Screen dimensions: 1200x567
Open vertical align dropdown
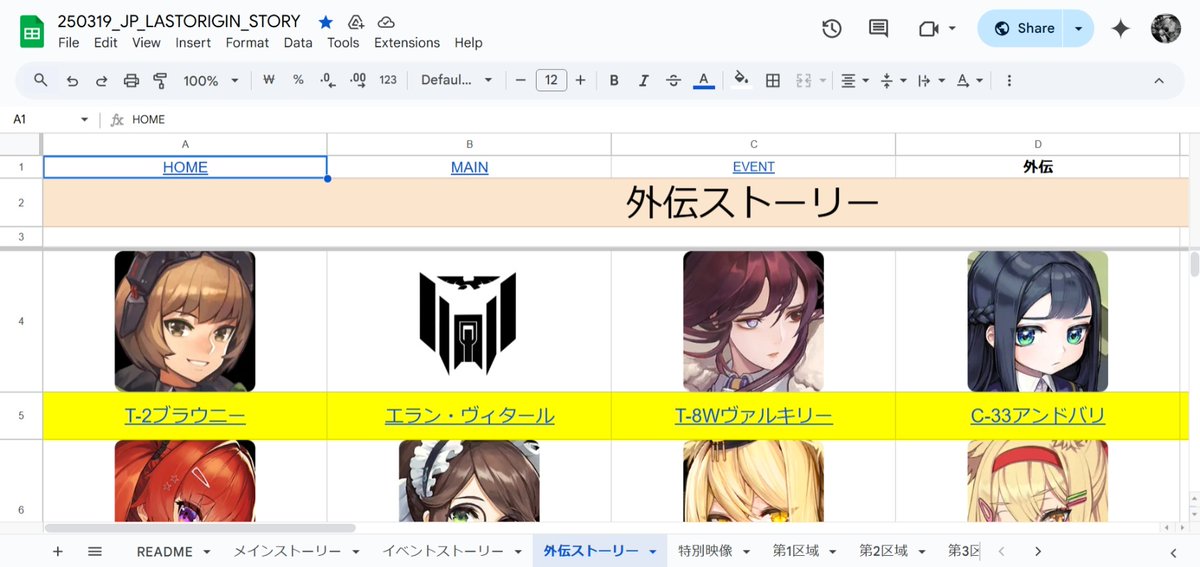[892, 80]
